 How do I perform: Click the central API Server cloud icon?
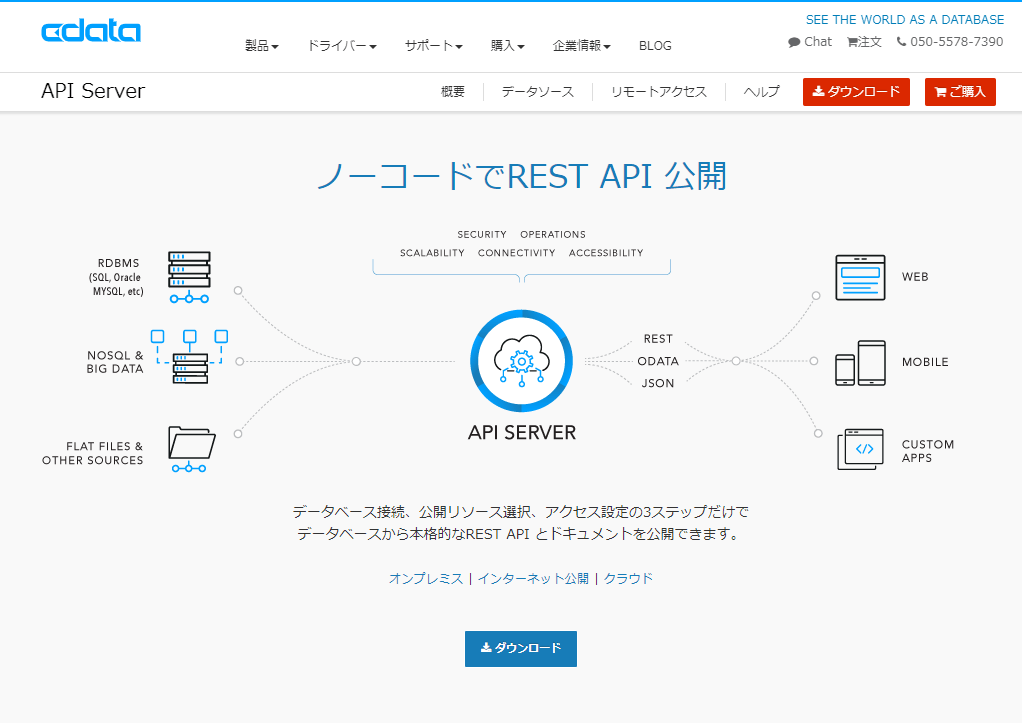[x=521, y=361]
